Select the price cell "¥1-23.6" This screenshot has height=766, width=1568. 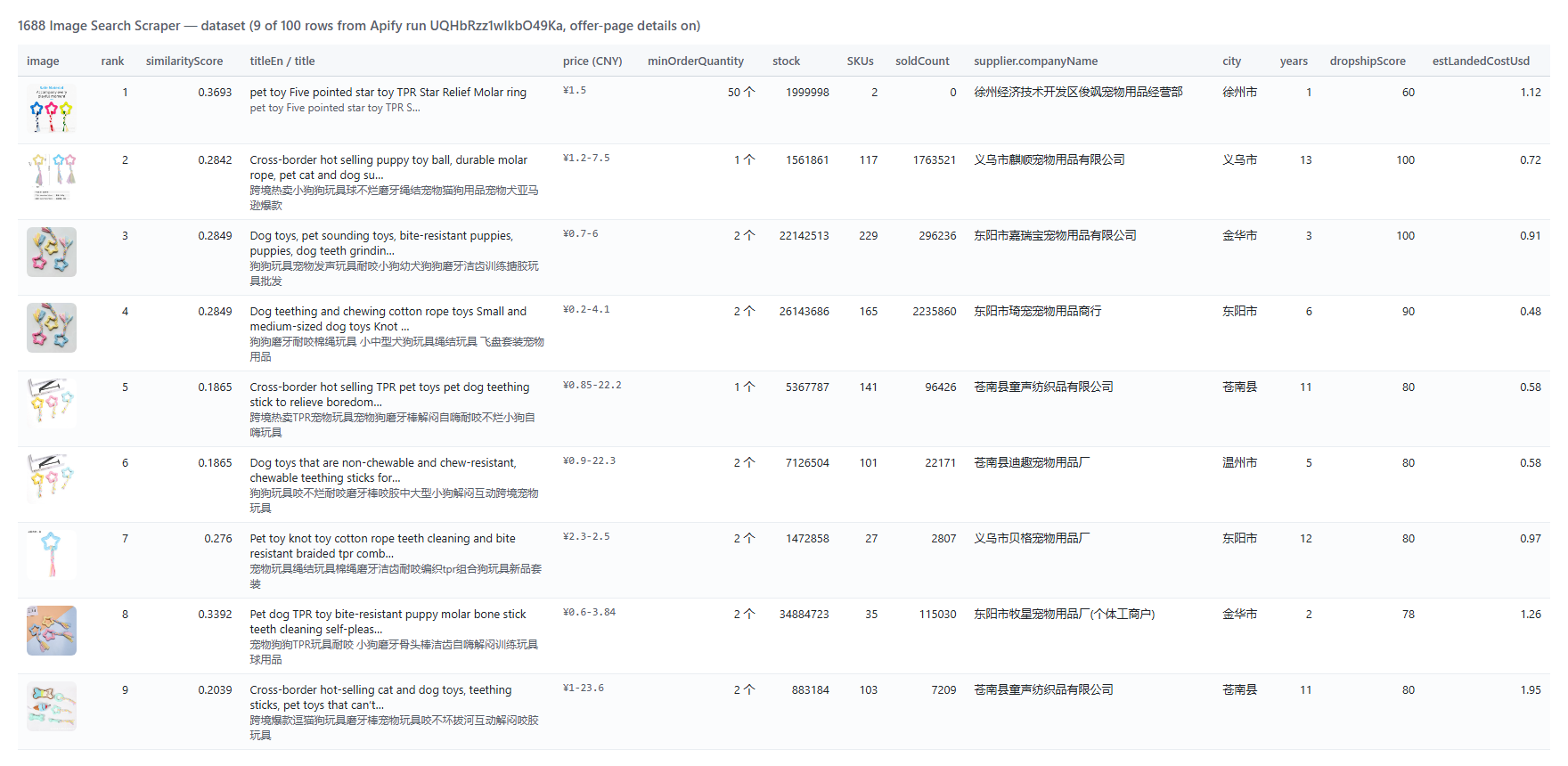click(584, 689)
